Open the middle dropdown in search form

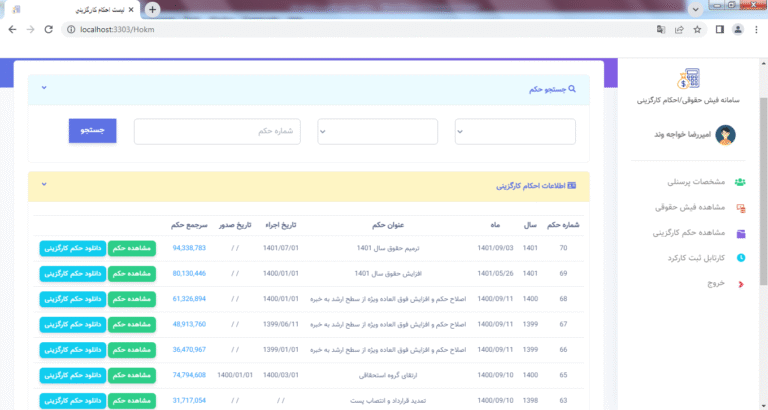[377, 131]
